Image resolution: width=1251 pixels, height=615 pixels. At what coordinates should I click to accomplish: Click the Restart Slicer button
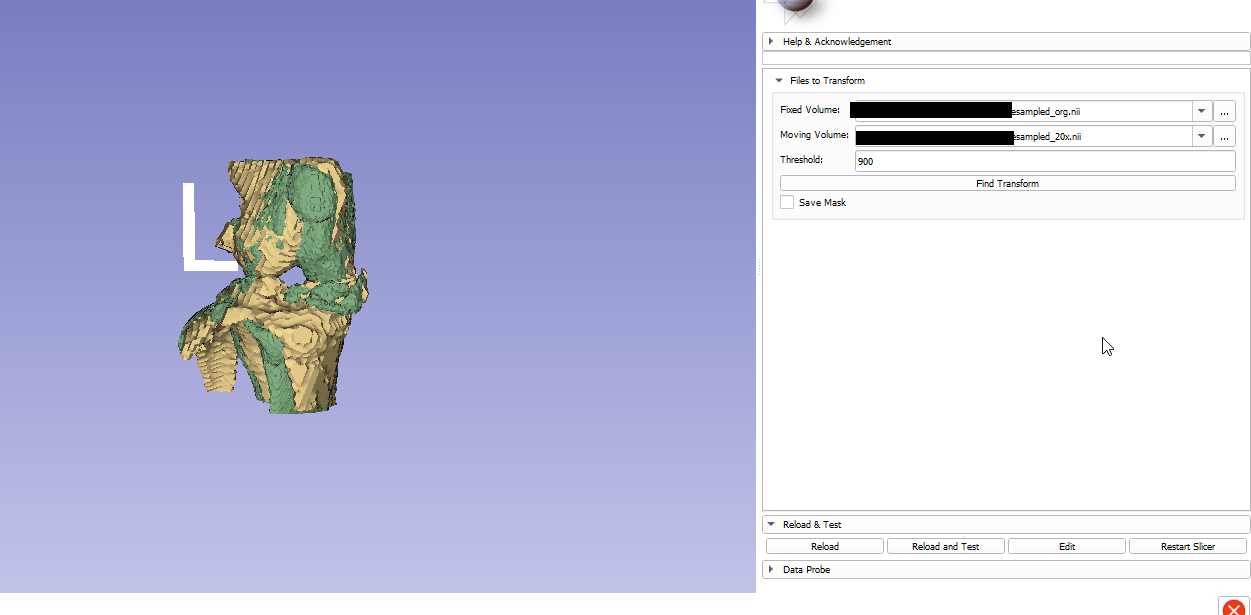[x=1188, y=547]
